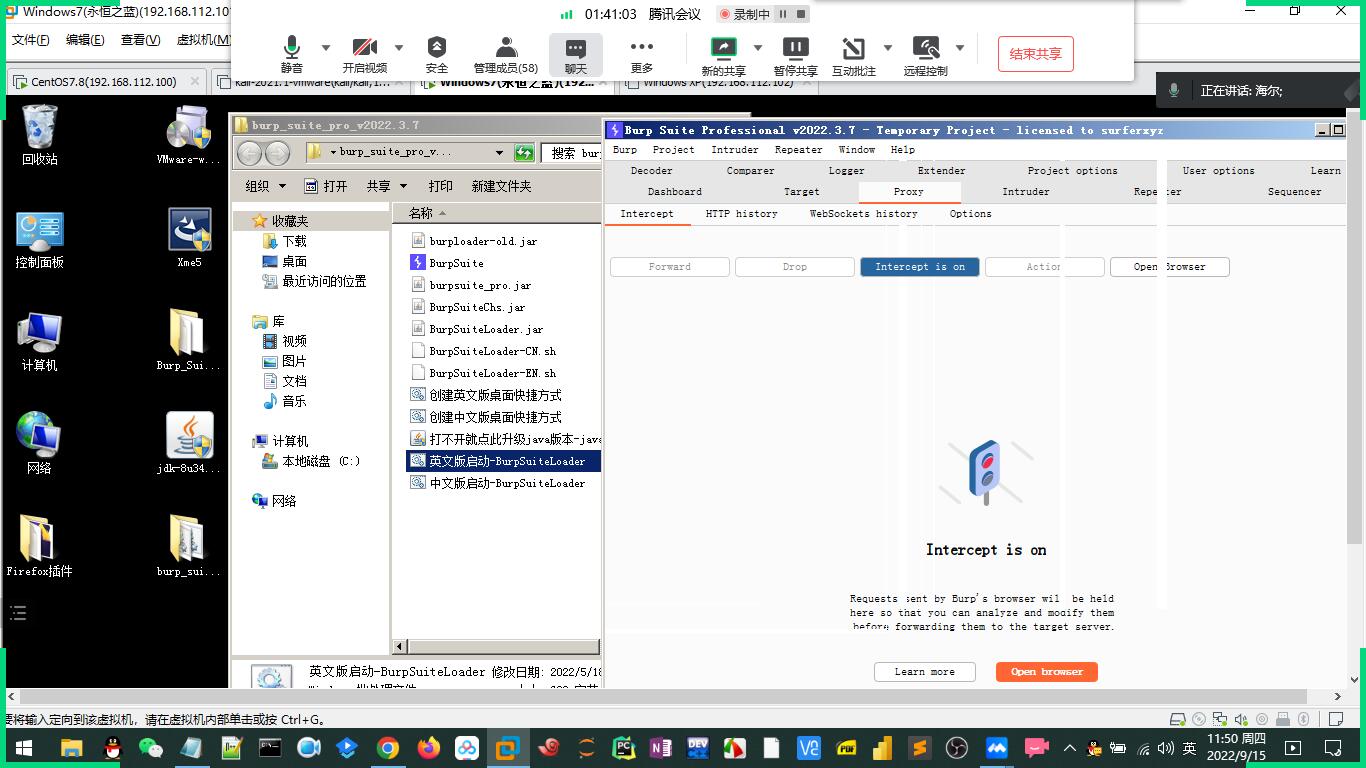
Task: Switch to the HTTP history tab
Action: [x=741, y=214]
